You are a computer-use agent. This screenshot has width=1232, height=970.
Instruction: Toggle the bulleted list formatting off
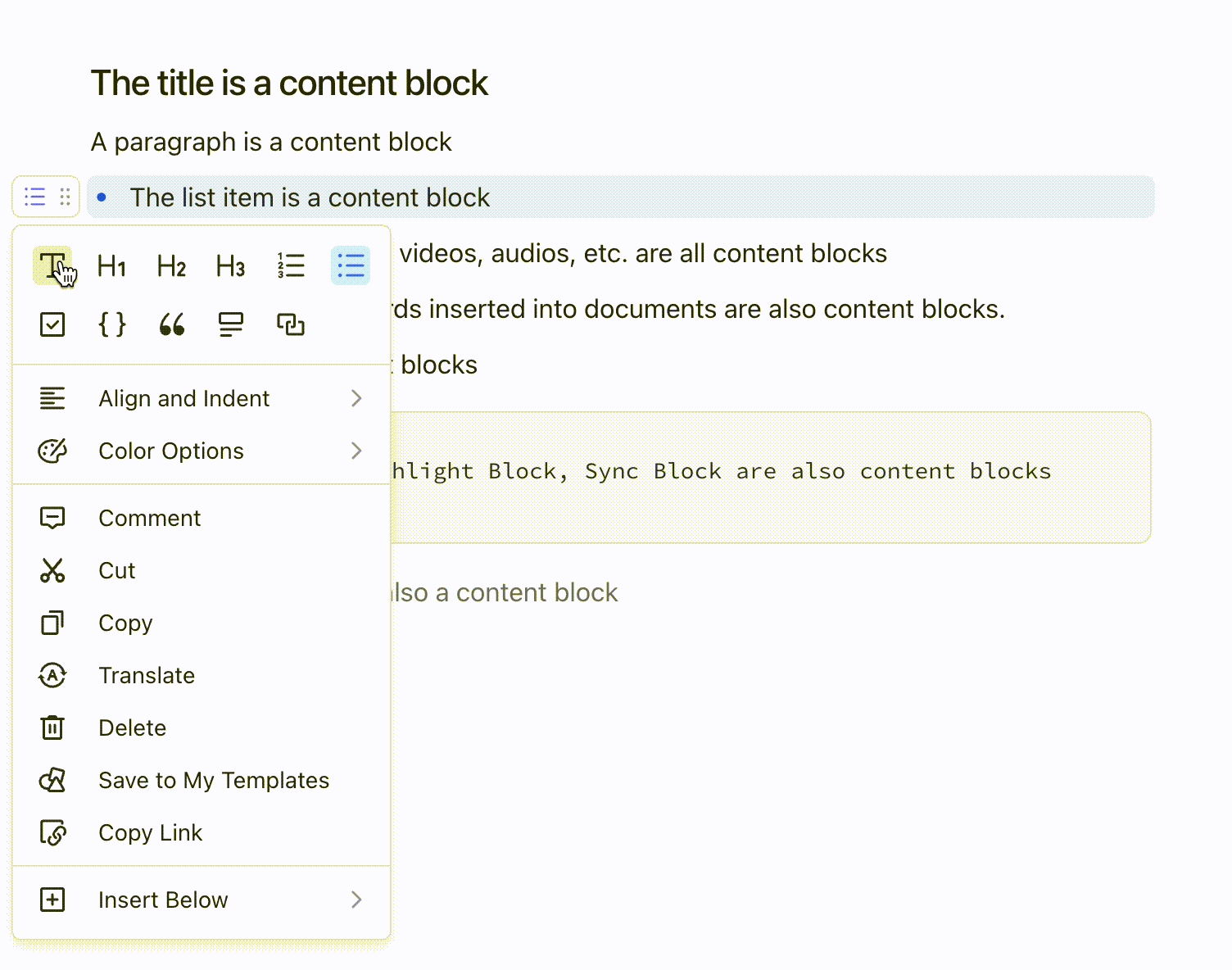(x=351, y=265)
